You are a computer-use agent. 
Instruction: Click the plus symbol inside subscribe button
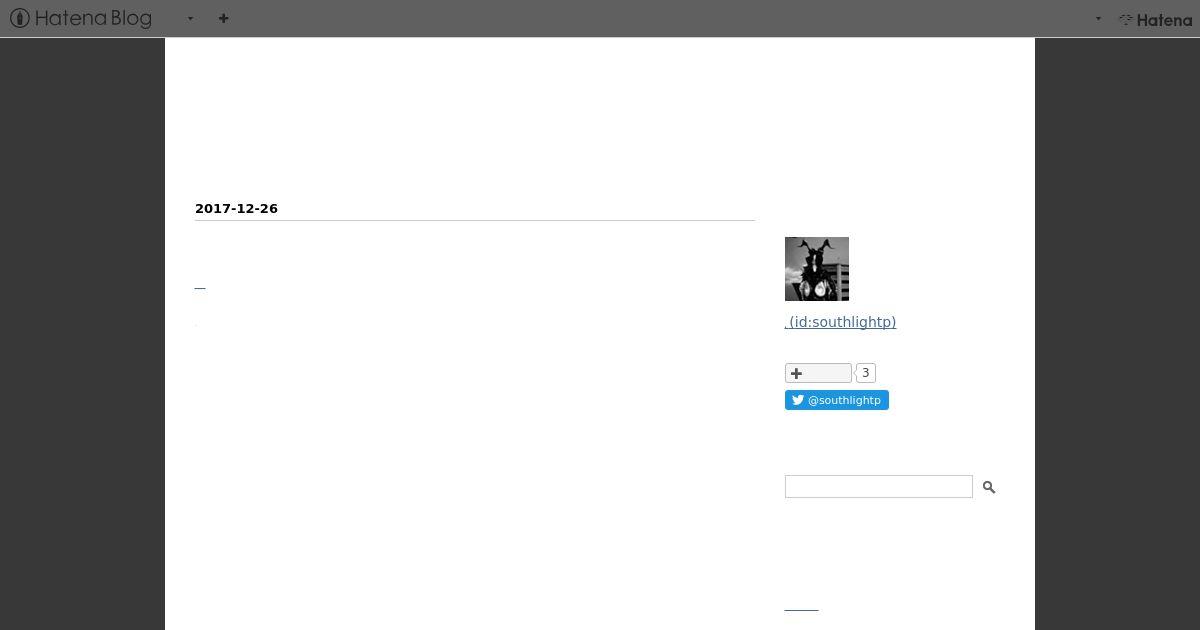[x=796, y=373]
